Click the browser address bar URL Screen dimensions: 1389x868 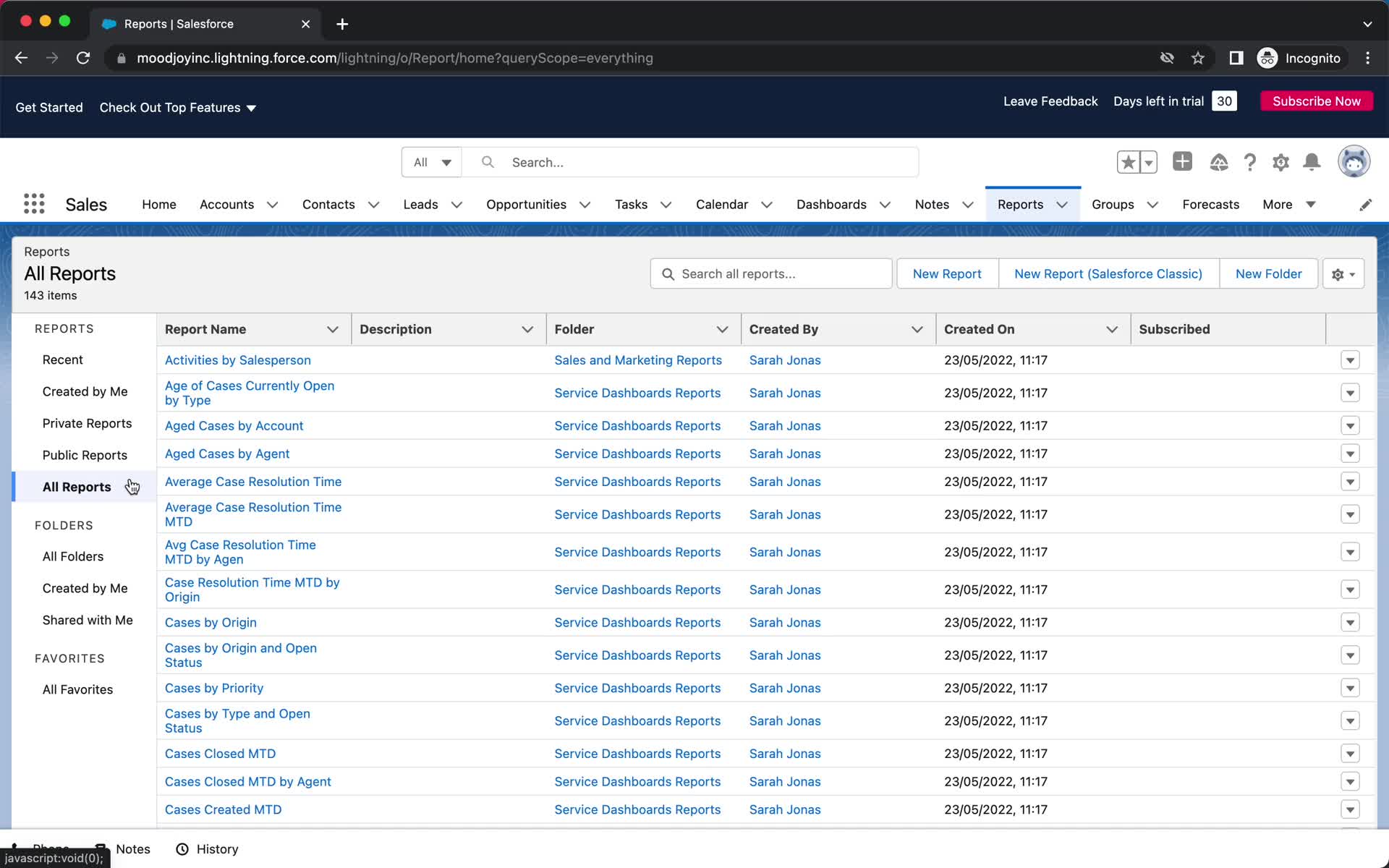tap(395, 58)
